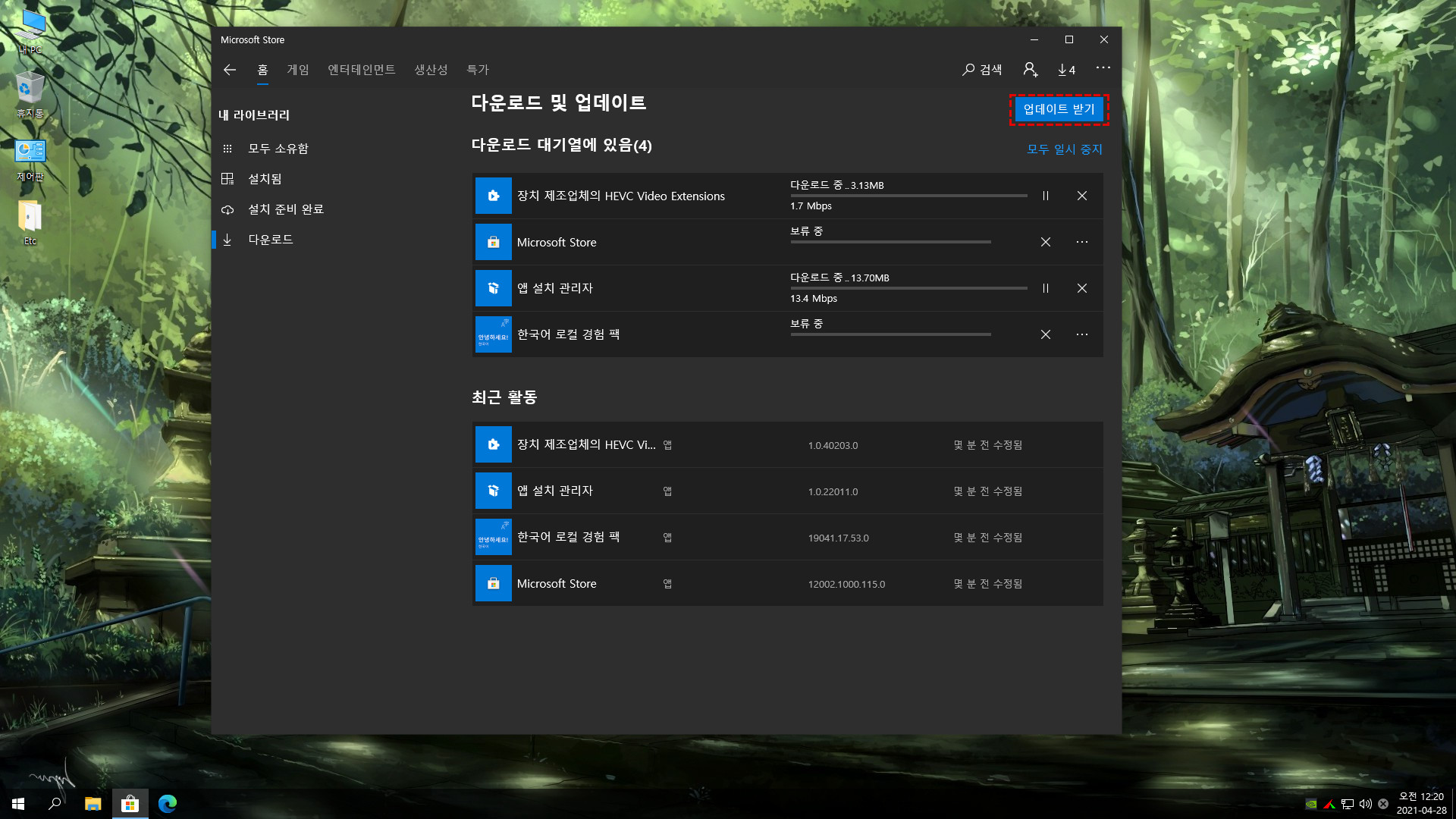Open 제어판 desktop icon
Image resolution: width=1456 pixels, height=819 pixels.
pyautogui.click(x=30, y=160)
